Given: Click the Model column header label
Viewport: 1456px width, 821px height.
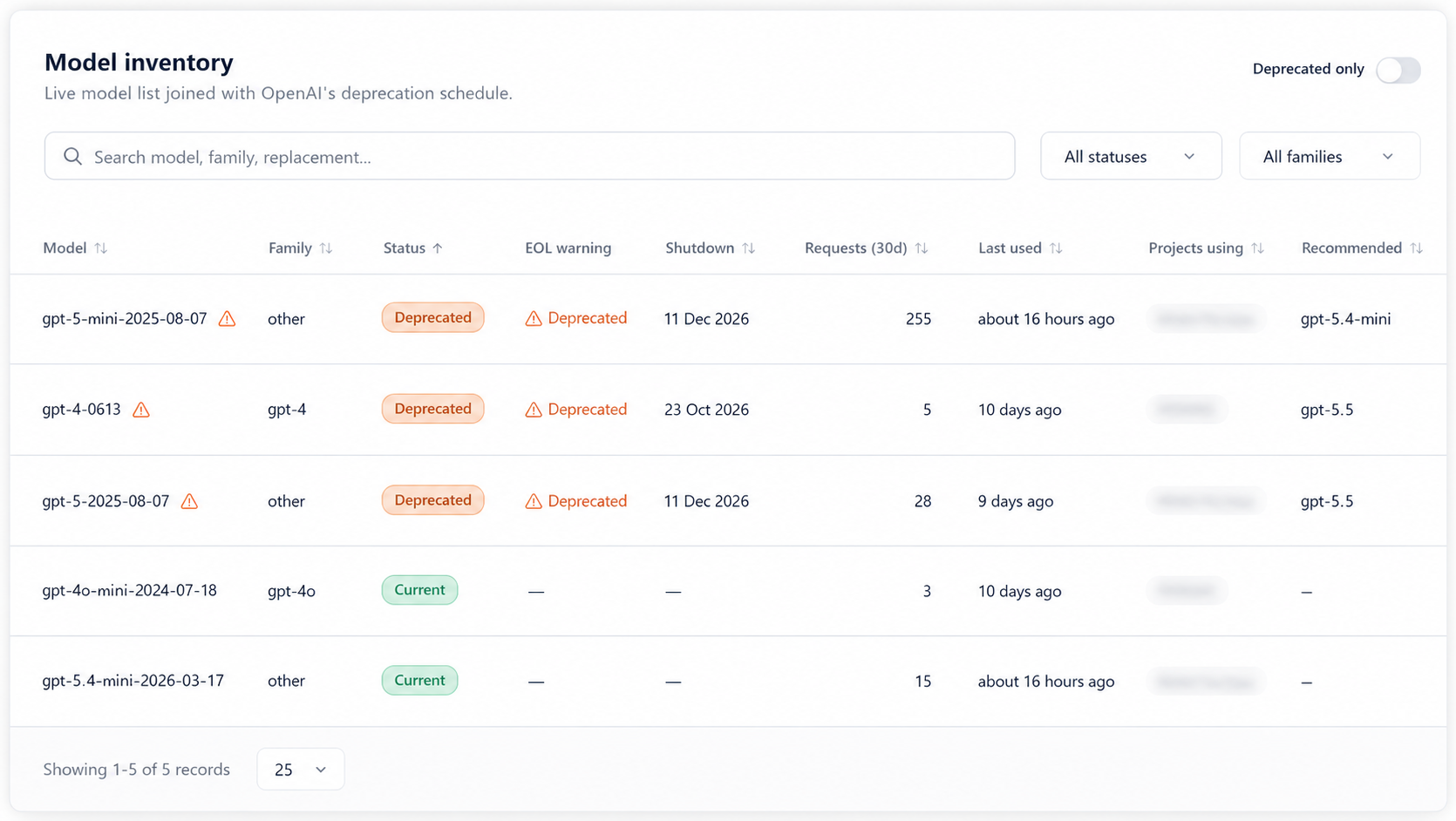Looking at the screenshot, I should [65, 248].
